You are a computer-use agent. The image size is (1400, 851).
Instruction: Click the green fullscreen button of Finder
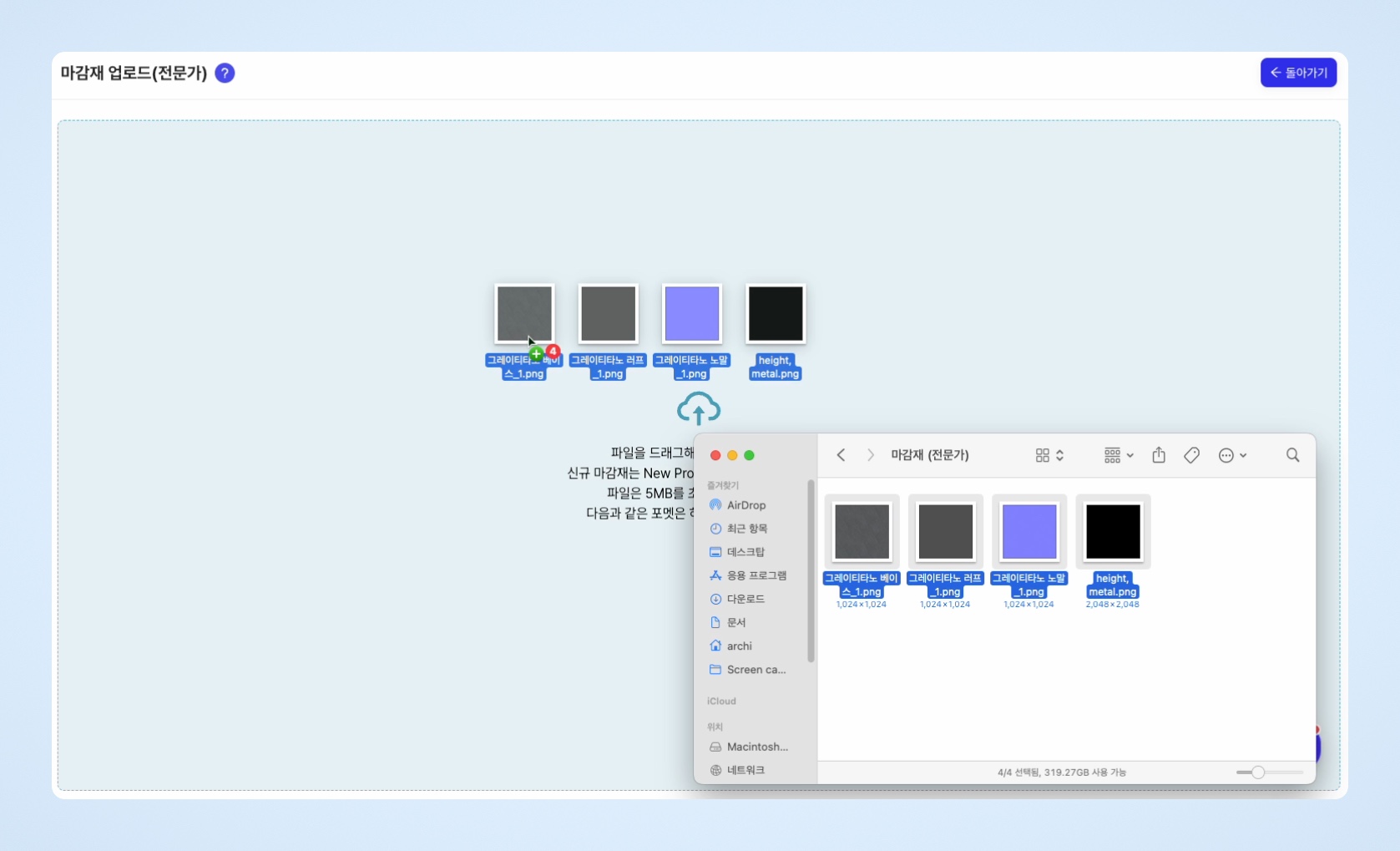[x=749, y=455]
